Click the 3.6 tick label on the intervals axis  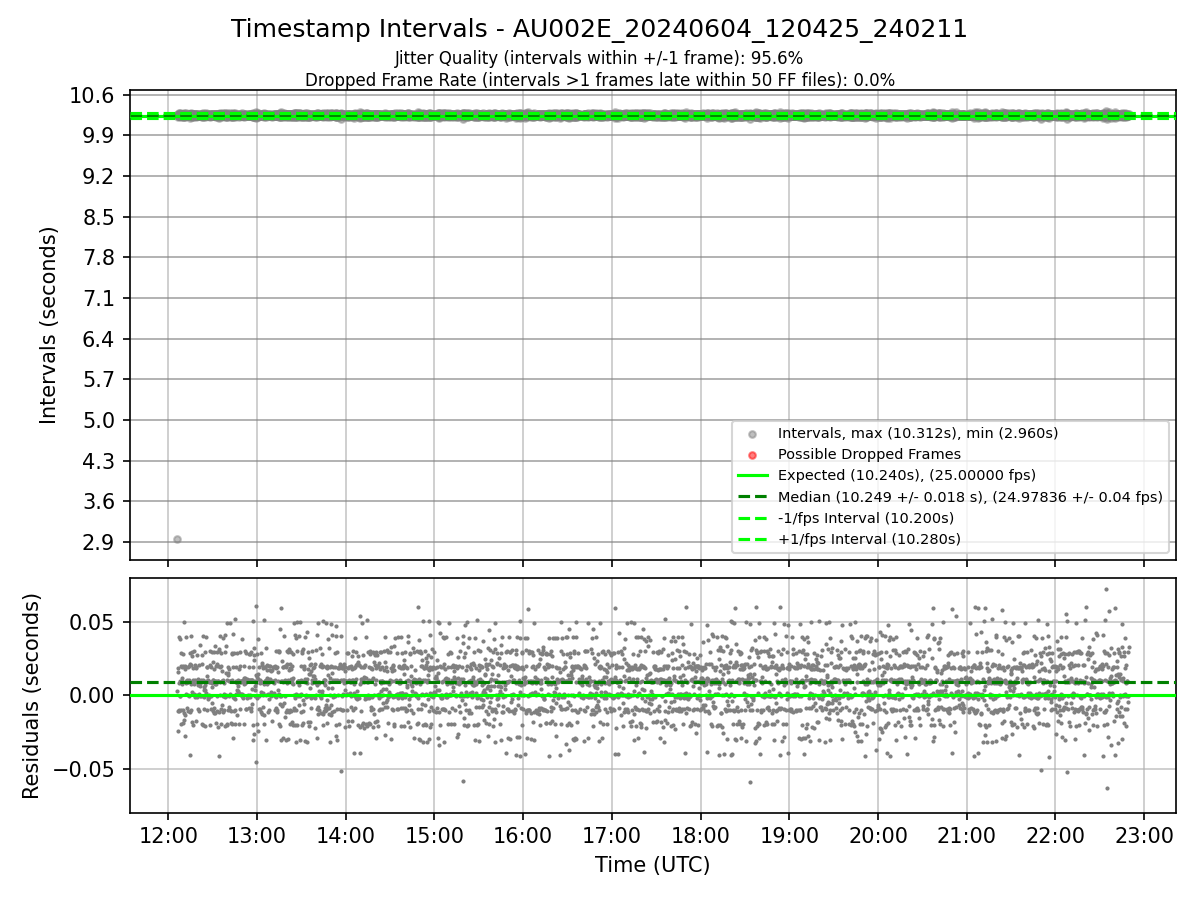(x=100, y=502)
